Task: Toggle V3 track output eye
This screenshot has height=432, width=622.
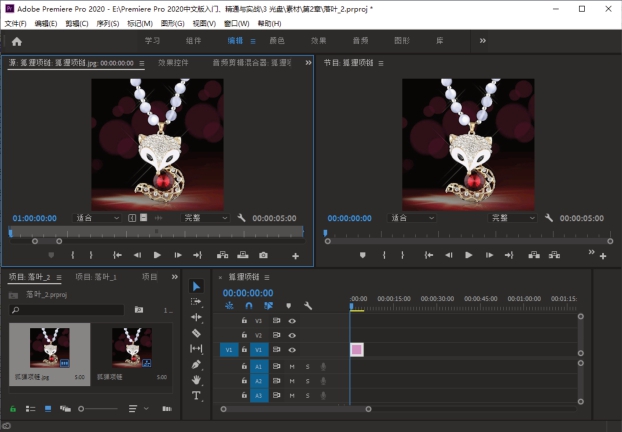Action: click(292, 321)
